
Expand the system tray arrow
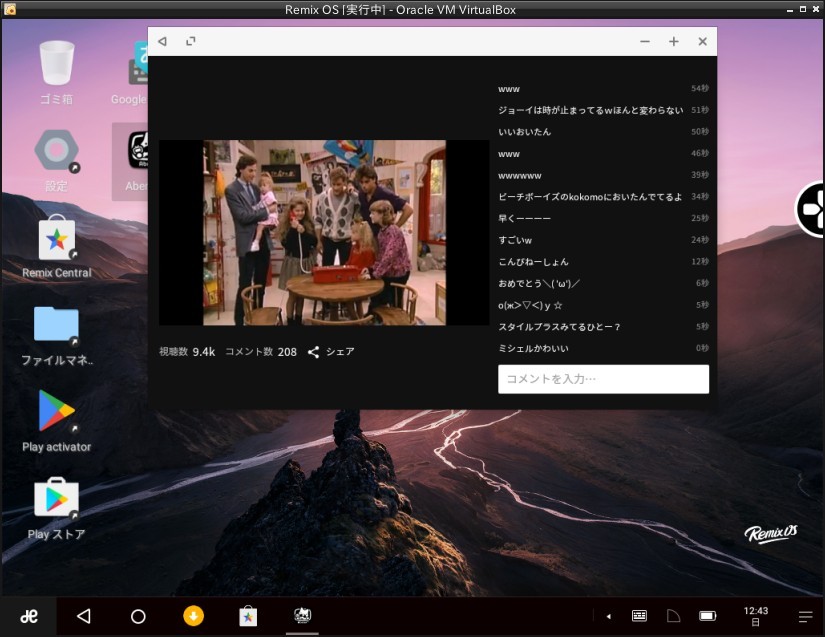coord(608,616)
